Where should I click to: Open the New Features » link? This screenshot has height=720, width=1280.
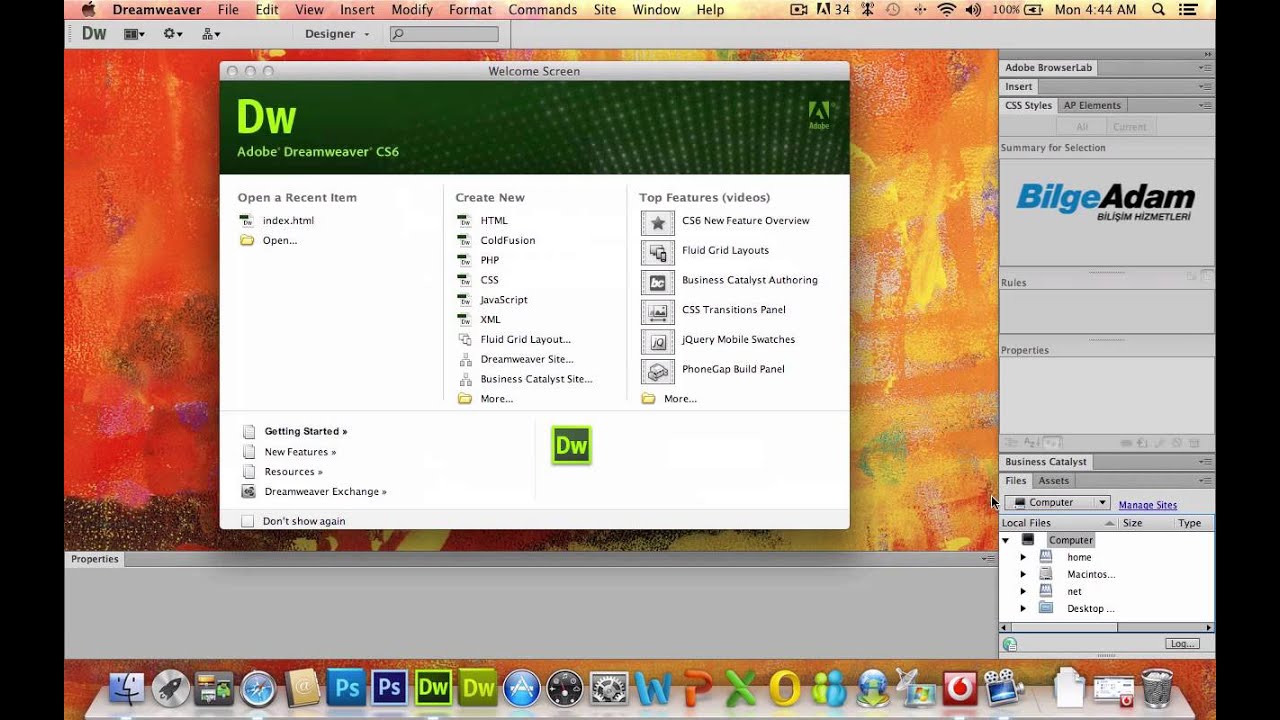(300, 452)
